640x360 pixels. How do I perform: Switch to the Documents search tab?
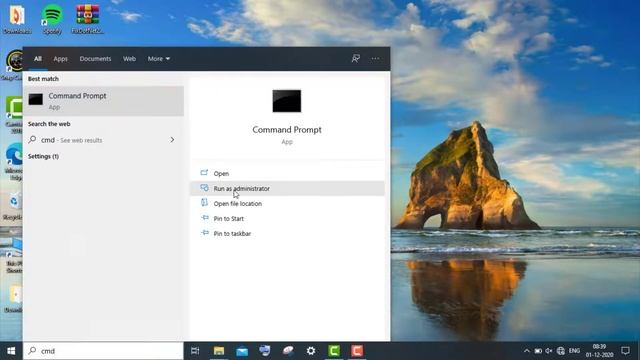pos(95,59)
